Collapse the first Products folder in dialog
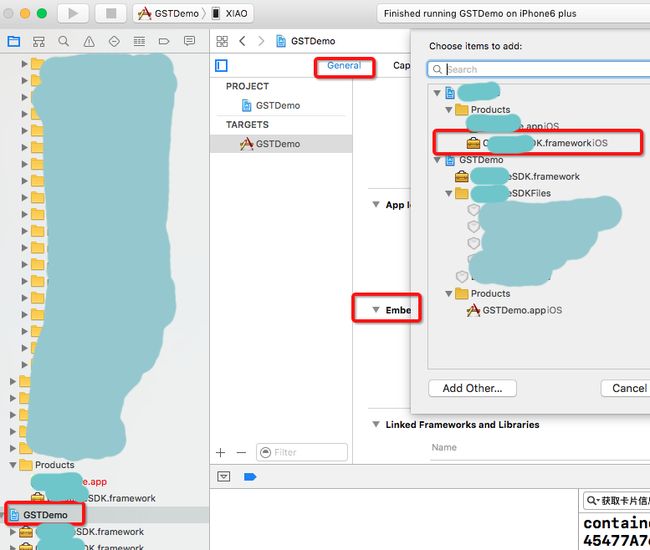 click(449, 110)
